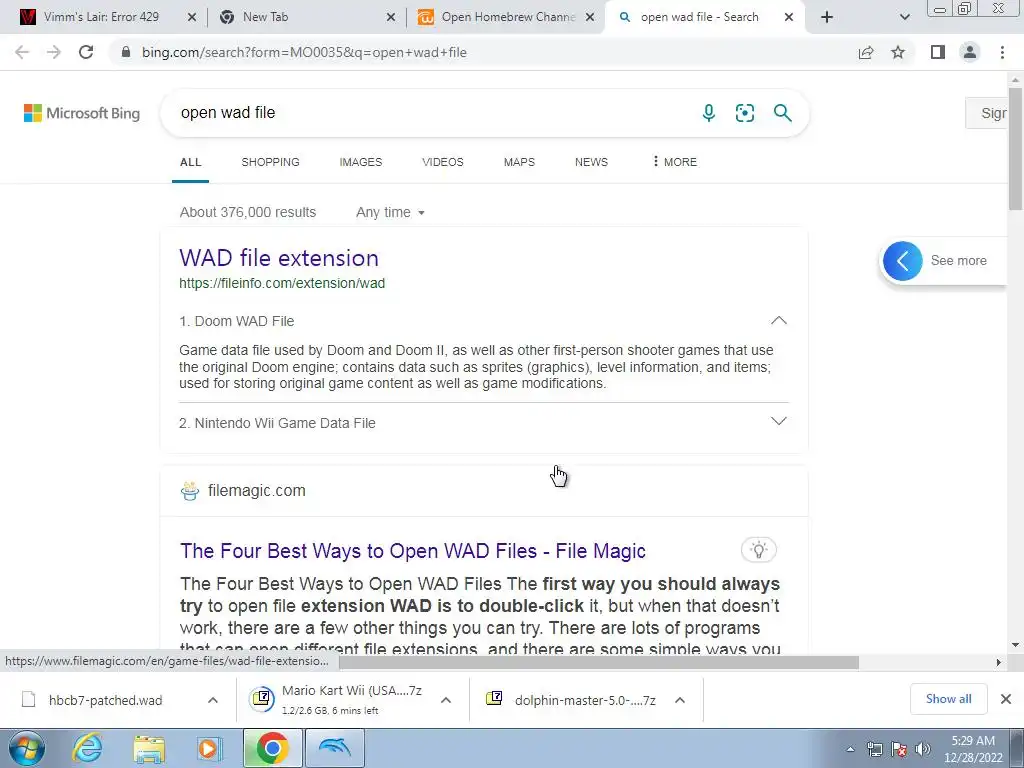Screen dimensions: 1024x768
Task: Launch Internet Explorer from taskbar
Action: tap(88, 748)
